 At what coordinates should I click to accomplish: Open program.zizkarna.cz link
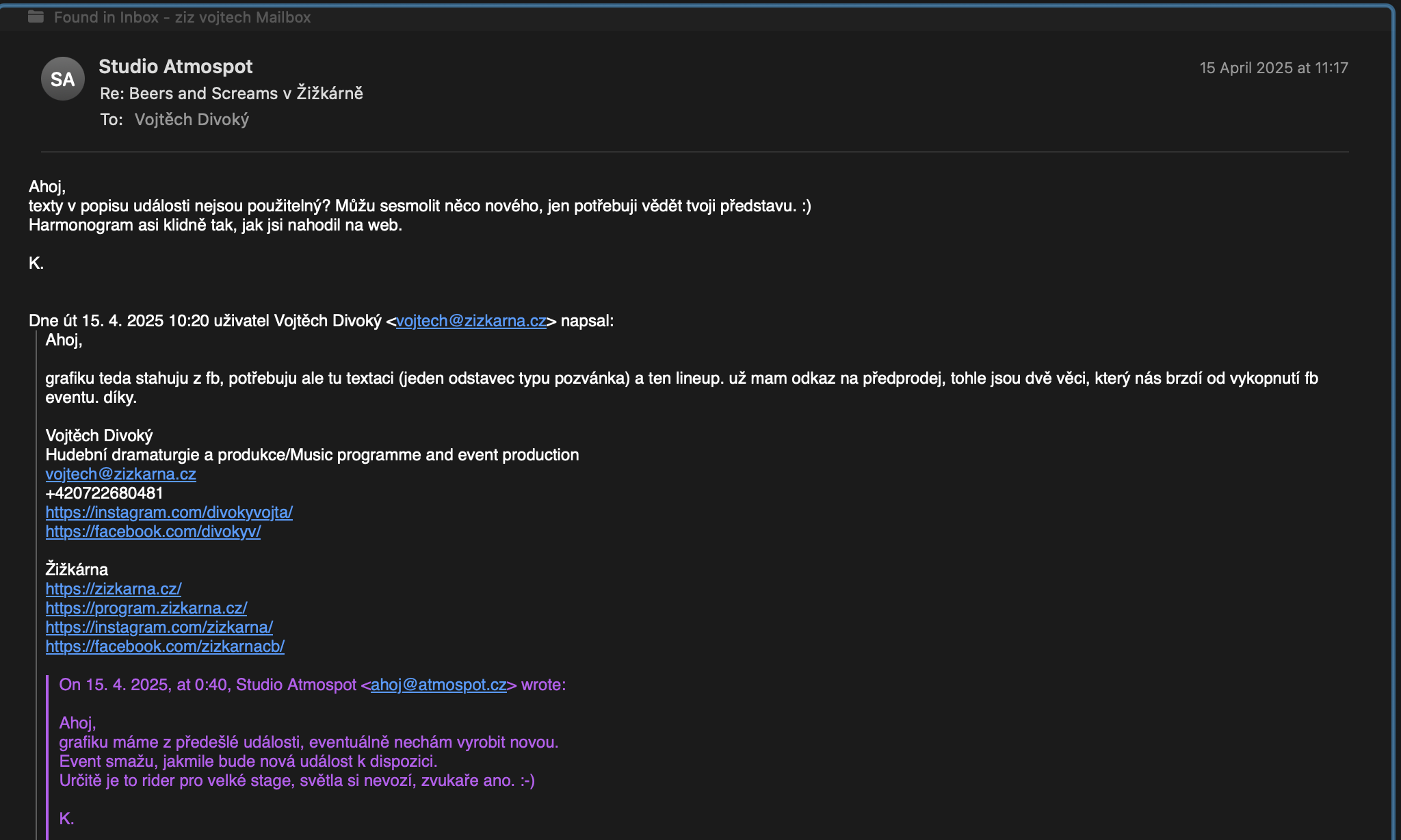pos(146,608)
